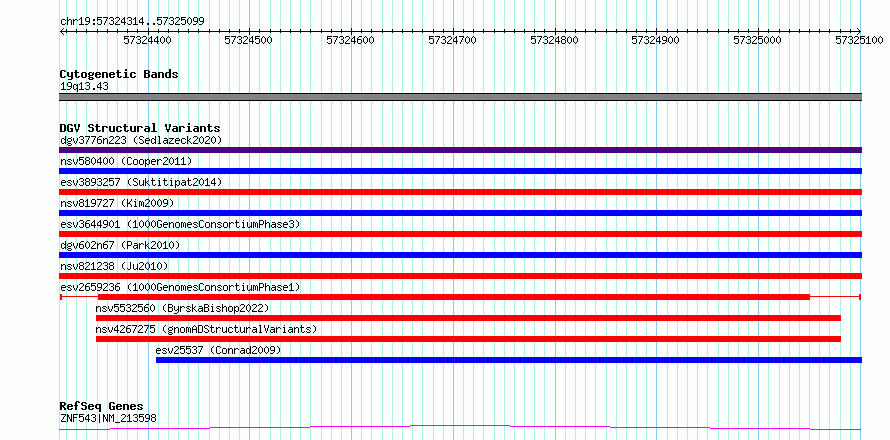Click the gray 19q13.43 cytogenetic band
Image resolution: width=890 pixels, height=440 pixels.
pos(460,97)
